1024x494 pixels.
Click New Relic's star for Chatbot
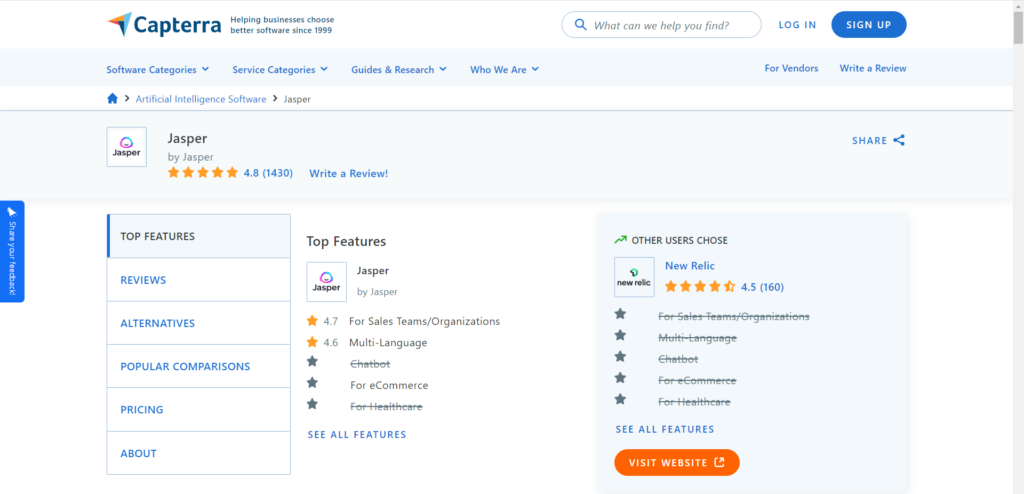coord(620,357)
